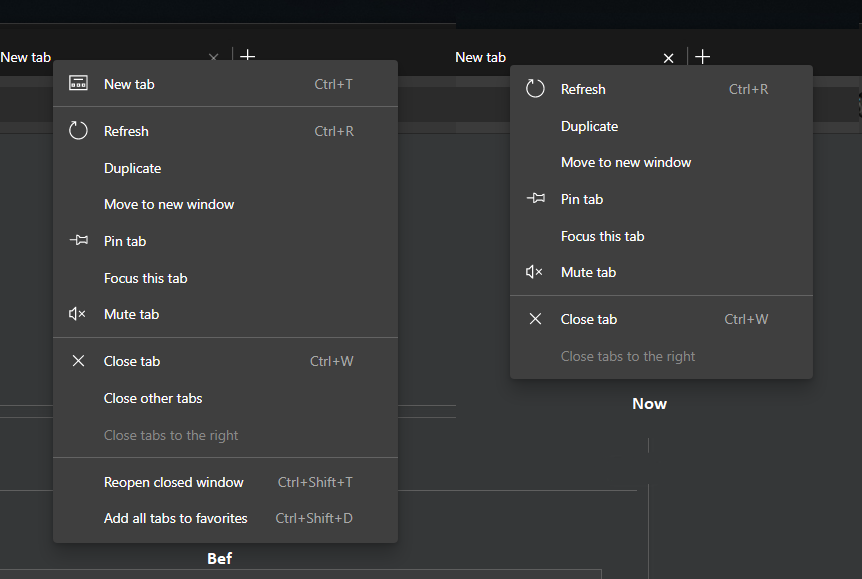The image size is (862, 579).
Task: Choose Focus this tab in left menu
Action: (x=225, y=278)
